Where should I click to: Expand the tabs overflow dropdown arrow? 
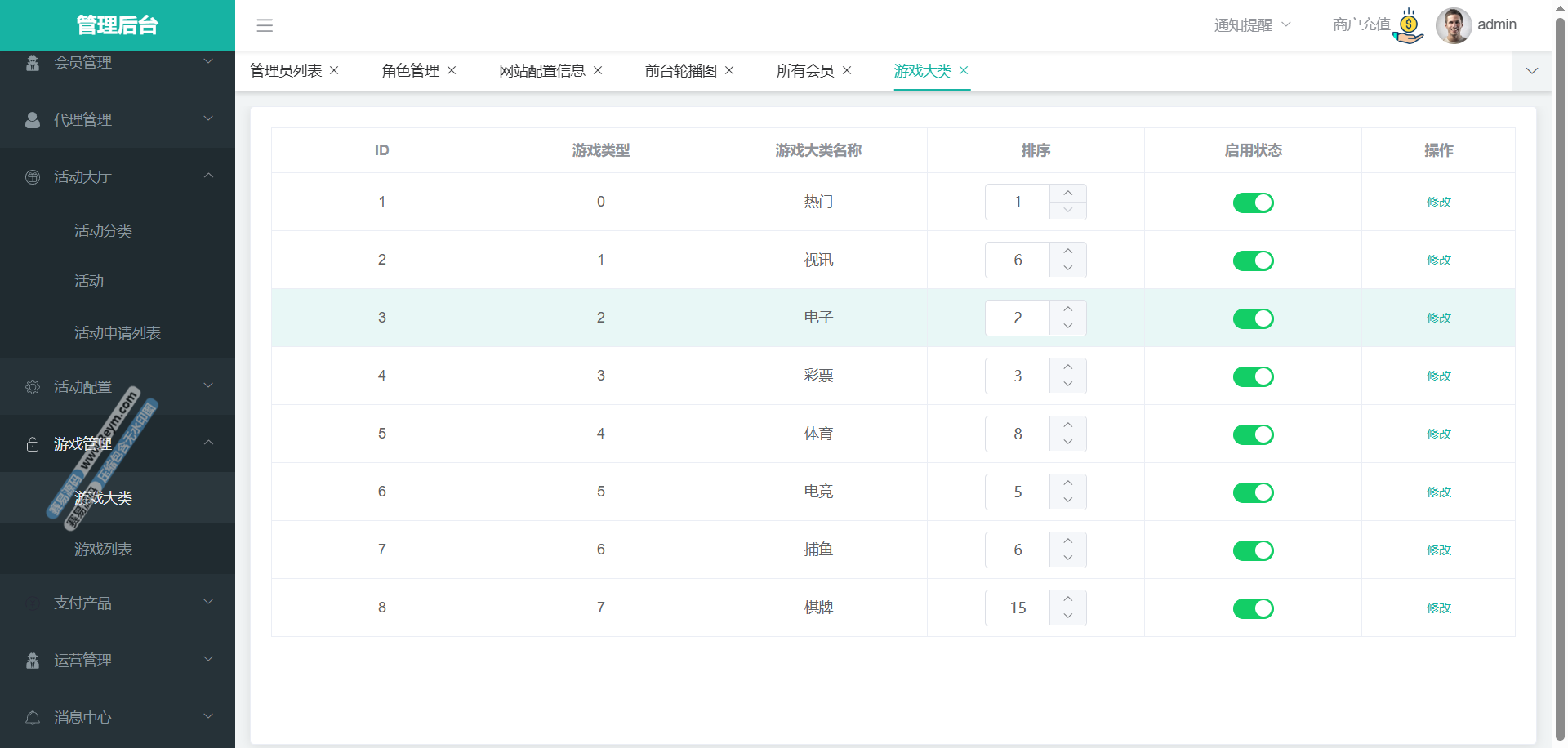point(1532,71)
